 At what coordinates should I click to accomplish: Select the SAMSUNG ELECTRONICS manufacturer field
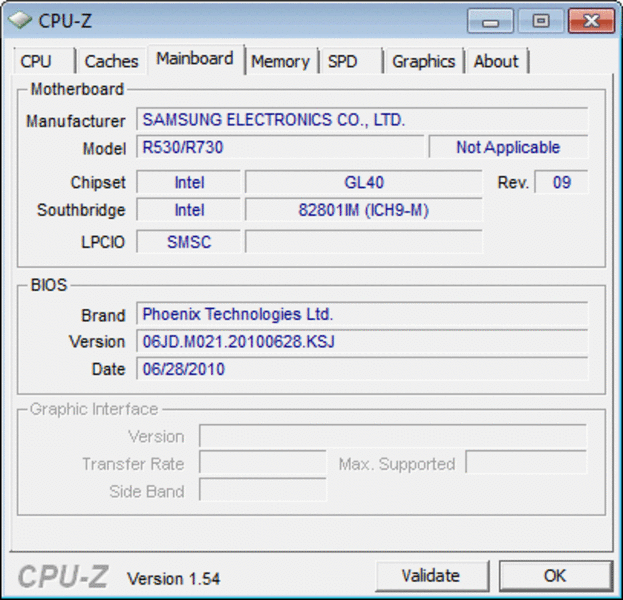pos(362,120)
